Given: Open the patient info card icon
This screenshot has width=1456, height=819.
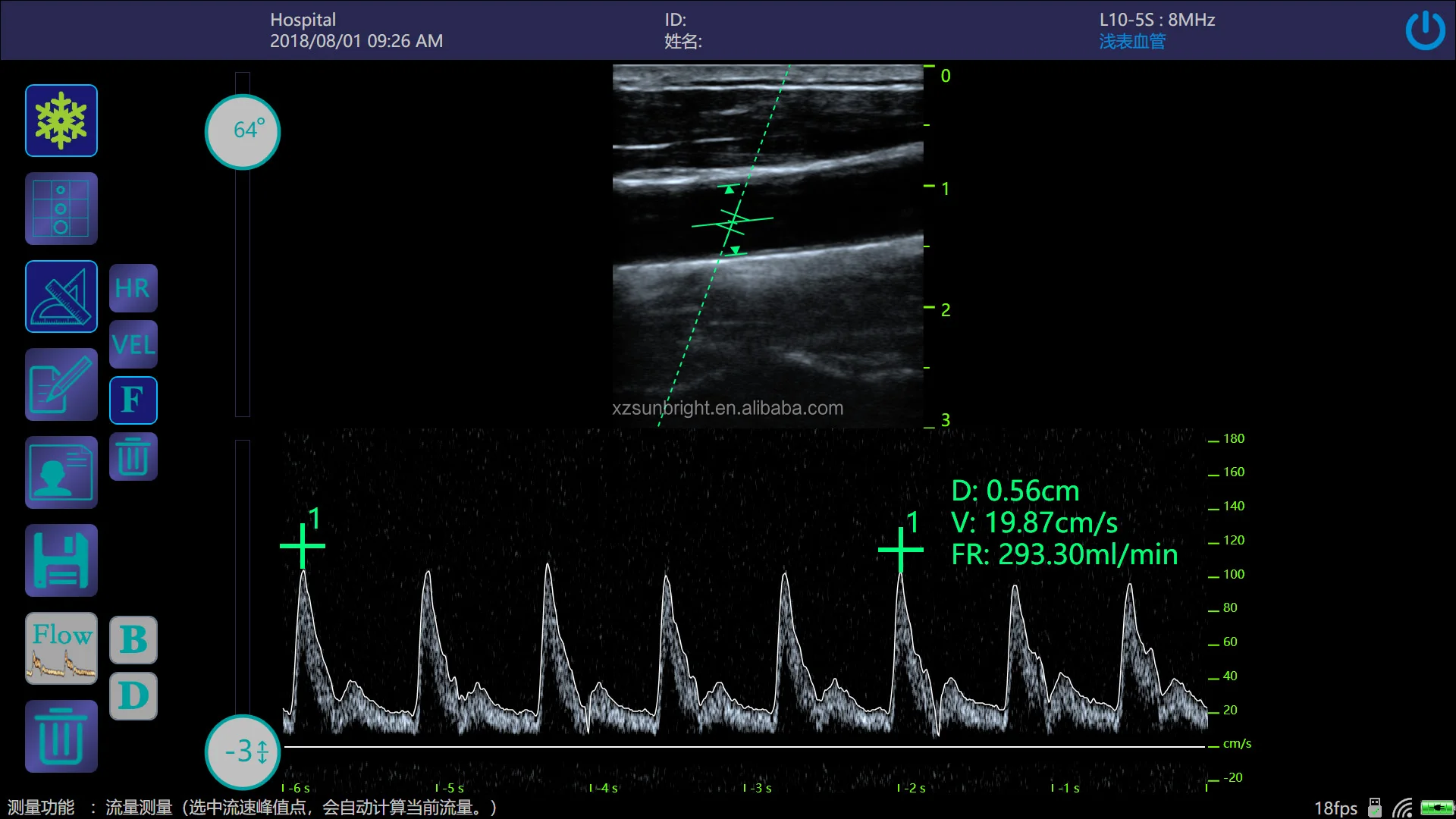Looking at the screenshot, I should (61, 472).
